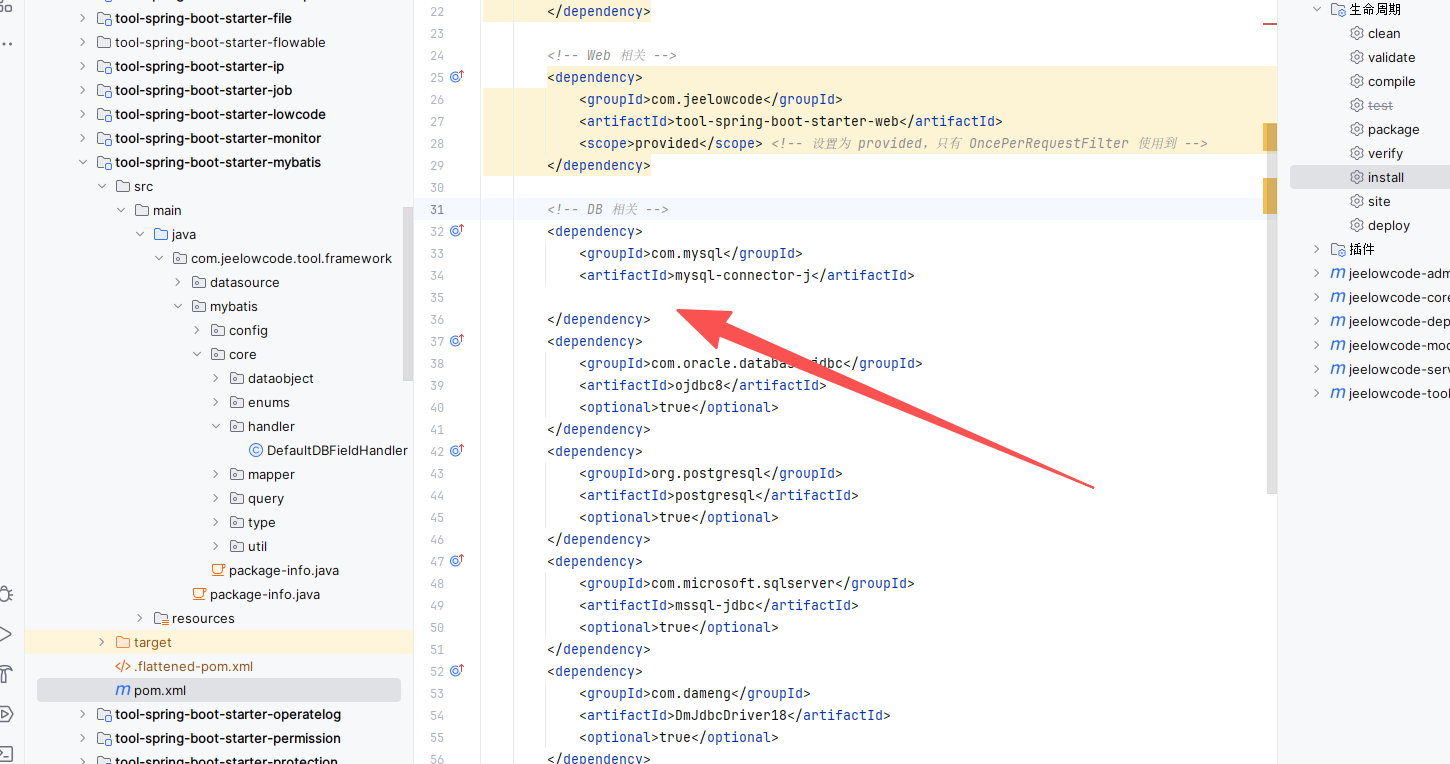Open the Build hammer tool window
This screenshot has height=764, width=1450.
click(6, 673)
